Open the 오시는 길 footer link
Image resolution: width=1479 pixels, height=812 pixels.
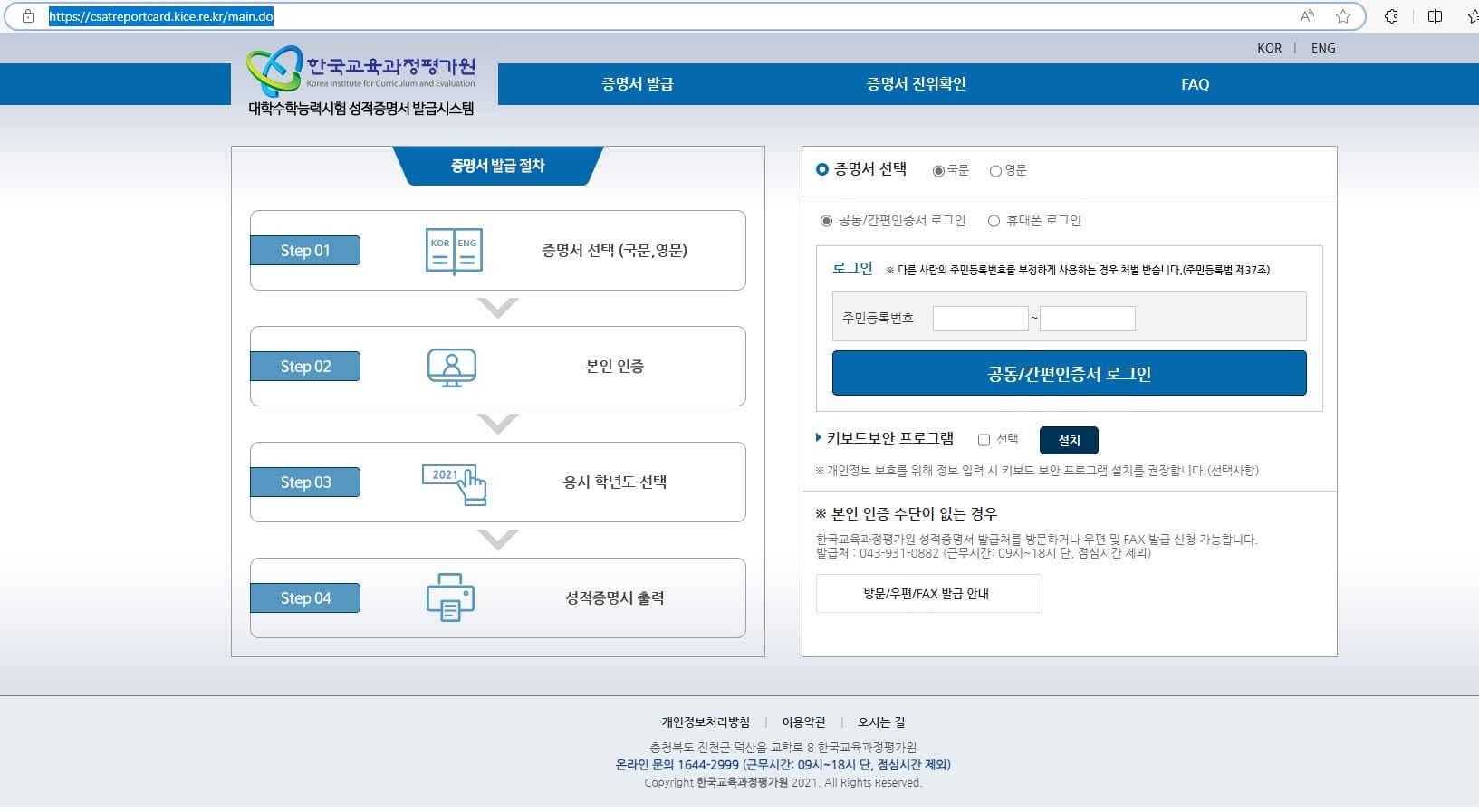[x=881, y=722]
